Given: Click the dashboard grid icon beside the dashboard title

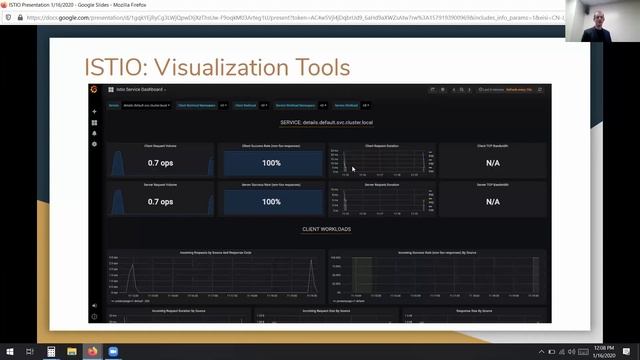Looking at the screenshot, I should pyautogui.click(x=111, y=89).
